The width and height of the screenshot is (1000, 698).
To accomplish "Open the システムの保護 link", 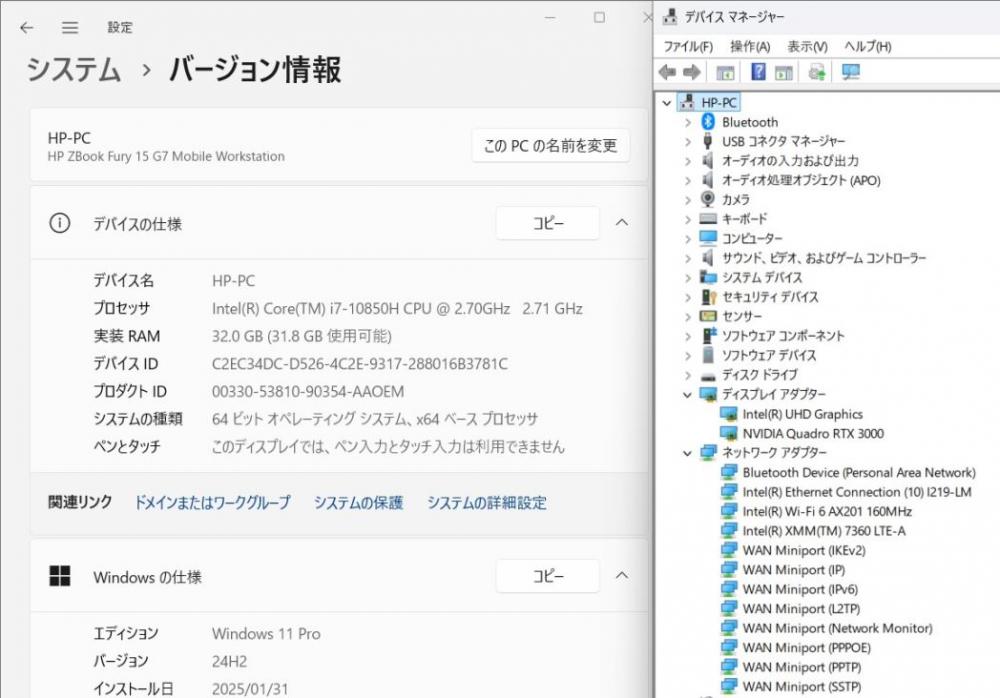I will point(358,503).
